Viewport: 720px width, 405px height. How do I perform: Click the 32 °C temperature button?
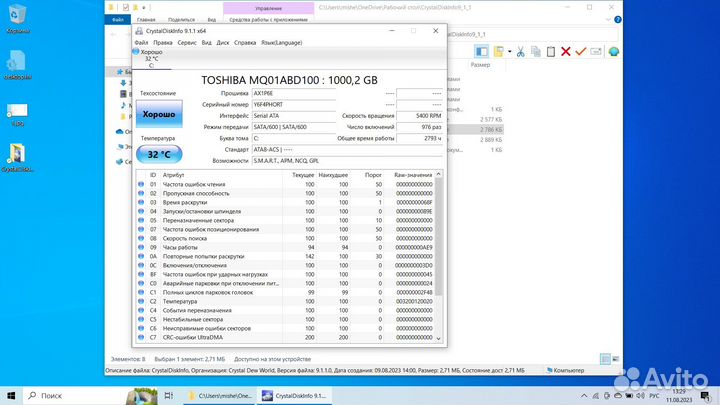coord(159,155)
